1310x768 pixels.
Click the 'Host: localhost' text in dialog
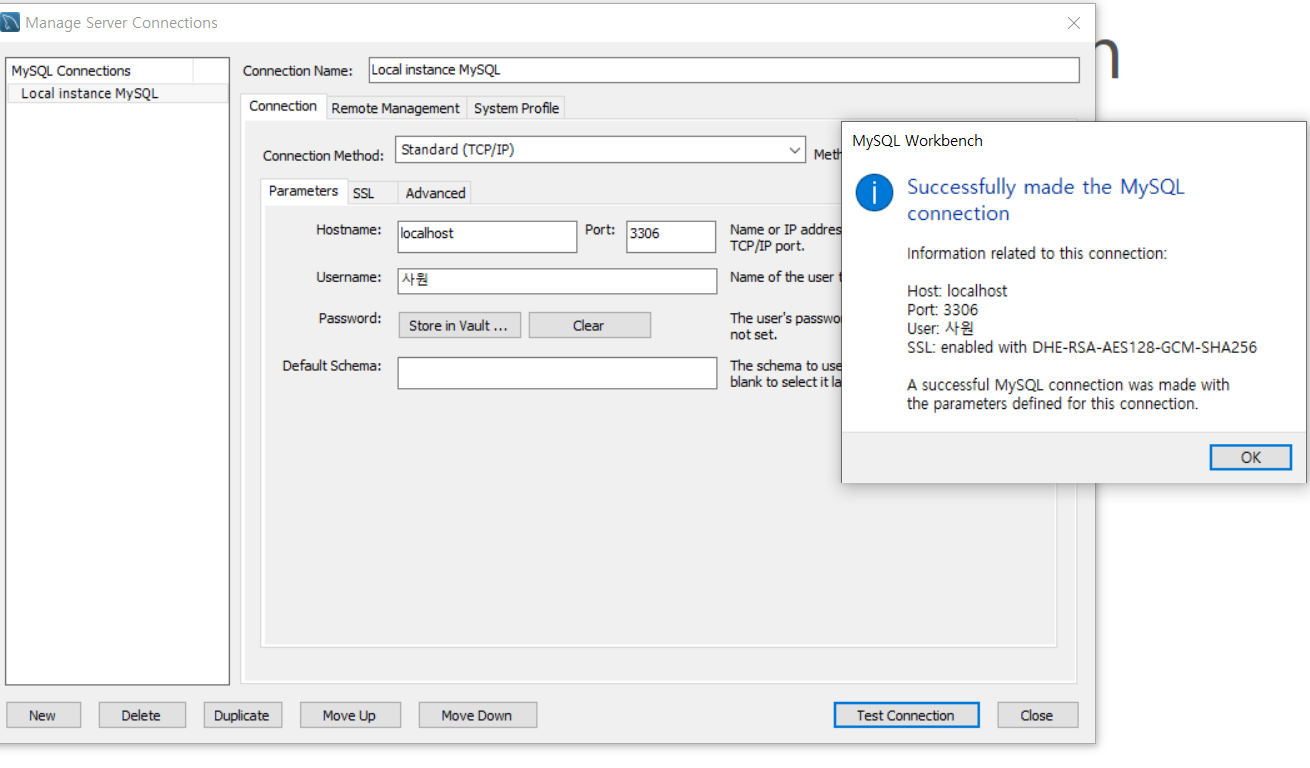[x=957, y=291]
